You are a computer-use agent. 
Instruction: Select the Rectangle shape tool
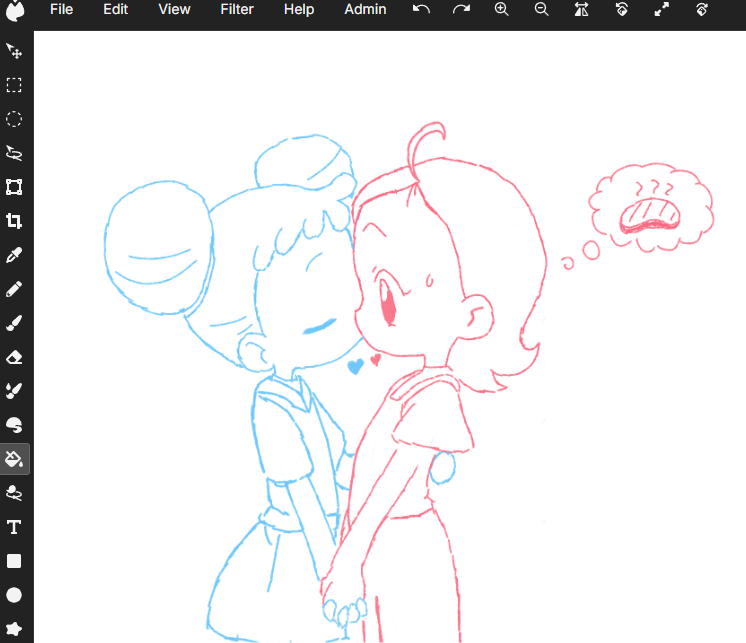(x=14, y=561)
